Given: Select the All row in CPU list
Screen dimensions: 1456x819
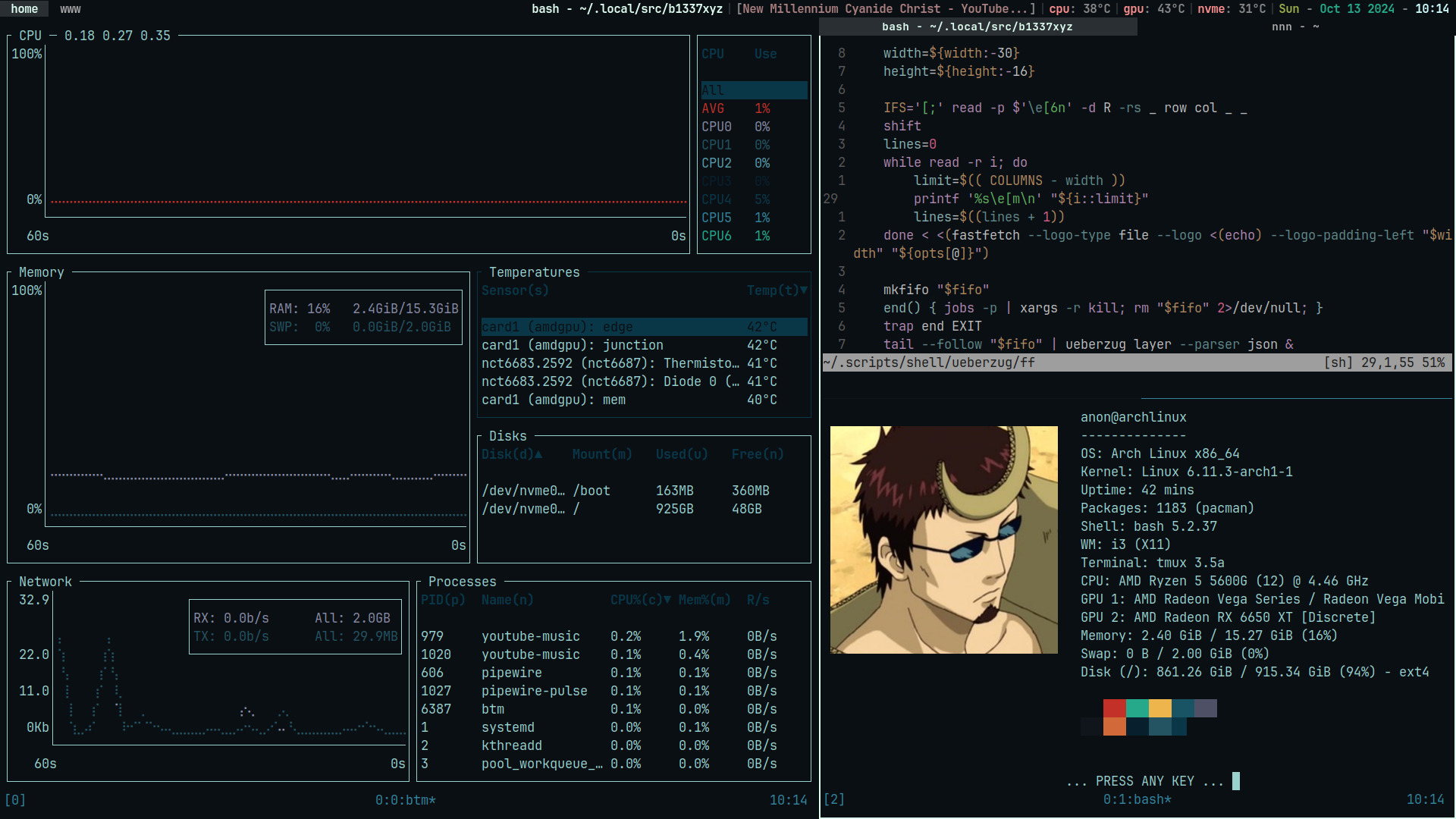Looking at the screenshot, I should coord(754,90).
